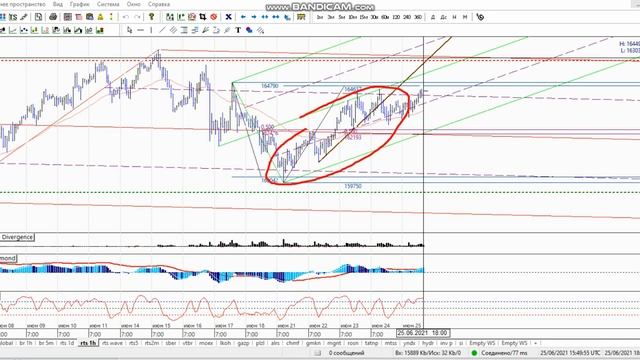640x360 pixels.
Task: Switch chart to 240 minute timeframe
Action: pyautogui.click(x=407, y=17)
